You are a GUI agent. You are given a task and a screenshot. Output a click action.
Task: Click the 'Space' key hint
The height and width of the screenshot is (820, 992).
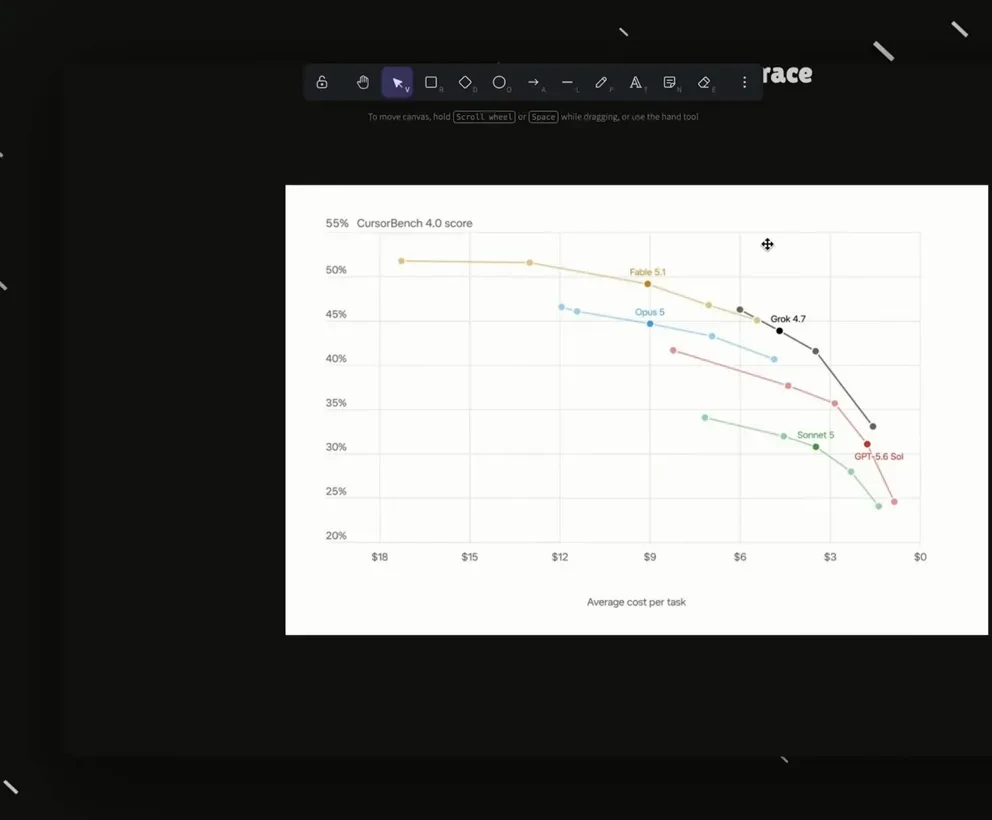point(543,117)
